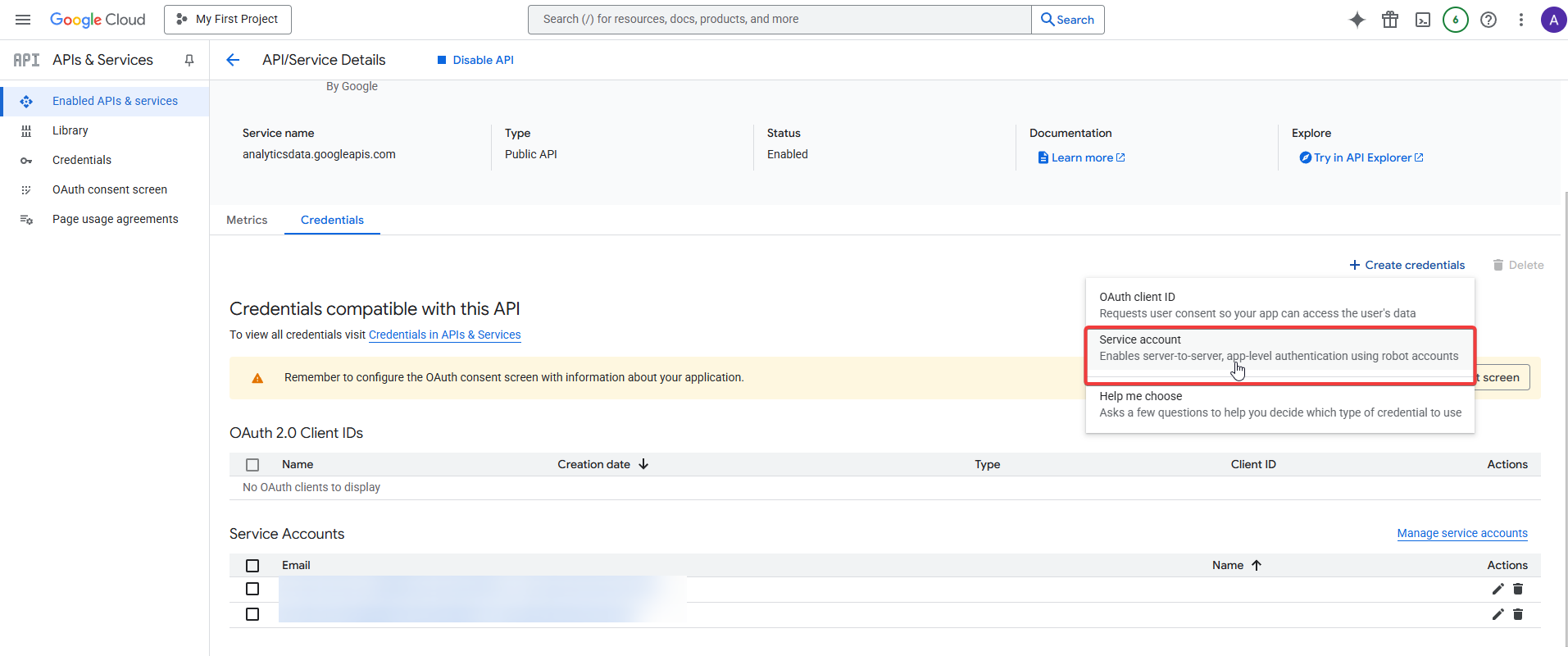Choose Help me choose option

click(x=1280, y=404)
